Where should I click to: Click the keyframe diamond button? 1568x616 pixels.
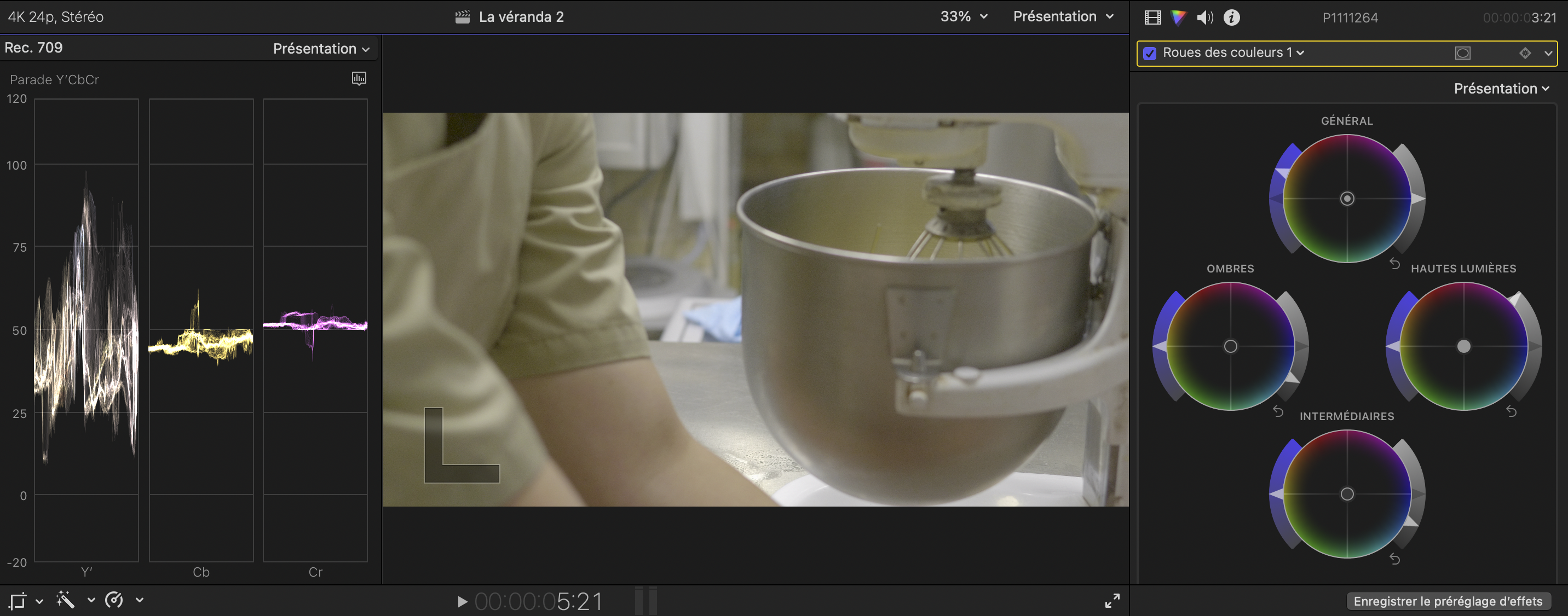pyautogui.click(x=1525, y=53)
